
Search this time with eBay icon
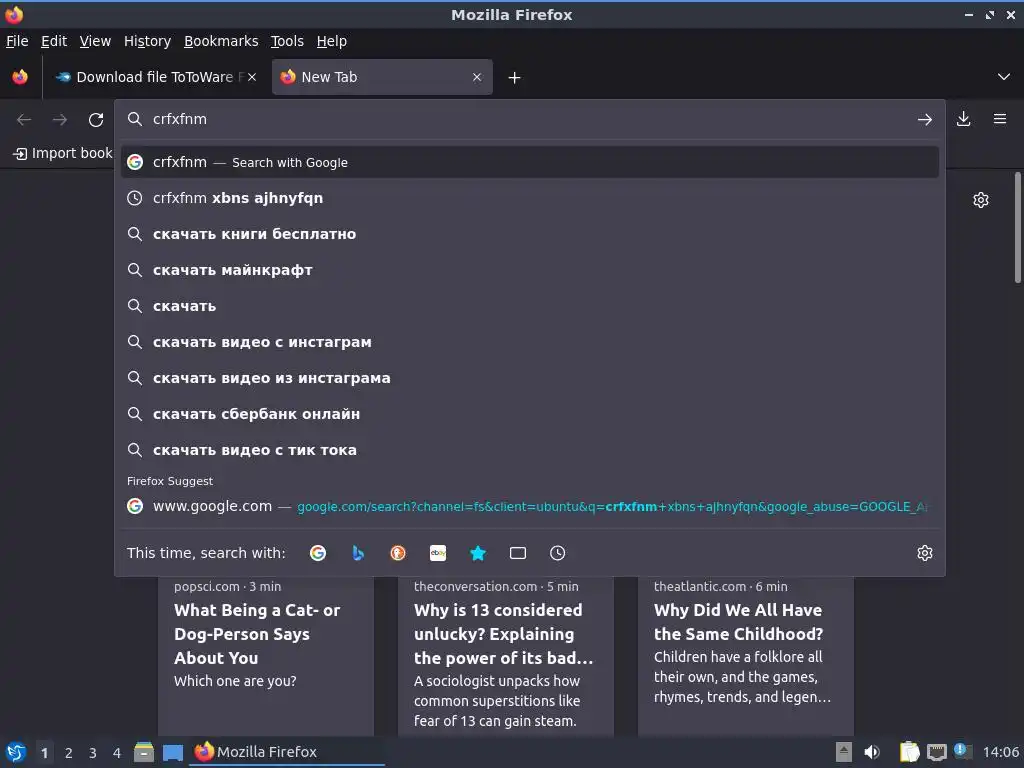438,553
